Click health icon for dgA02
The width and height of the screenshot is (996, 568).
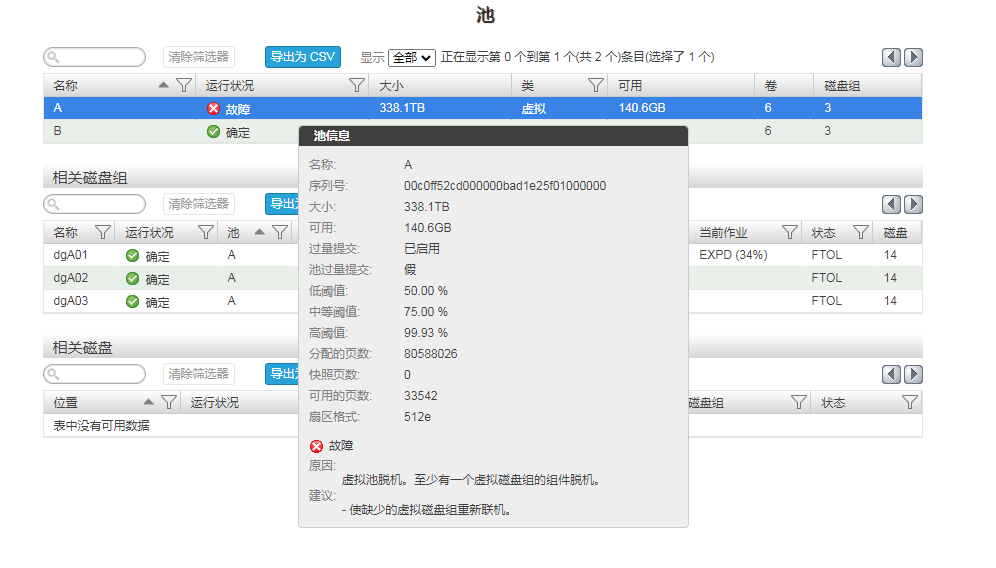(x=132, y=278)
